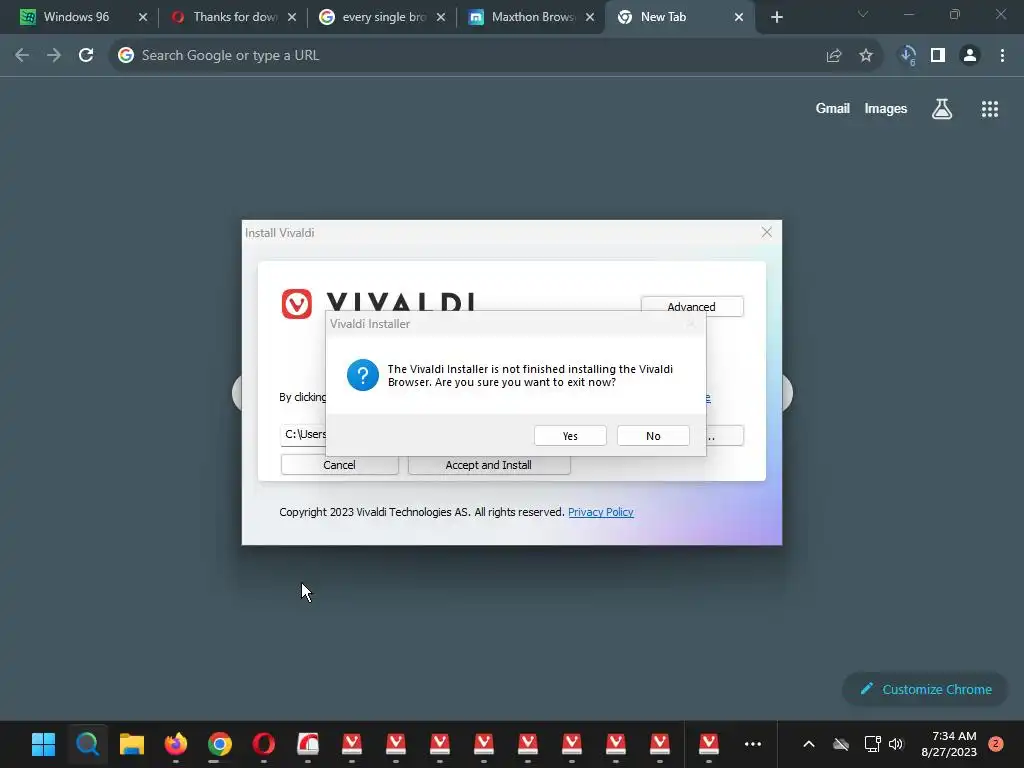Share this page icon in address bar
The image size is (1024, 768).
(834, 56)
